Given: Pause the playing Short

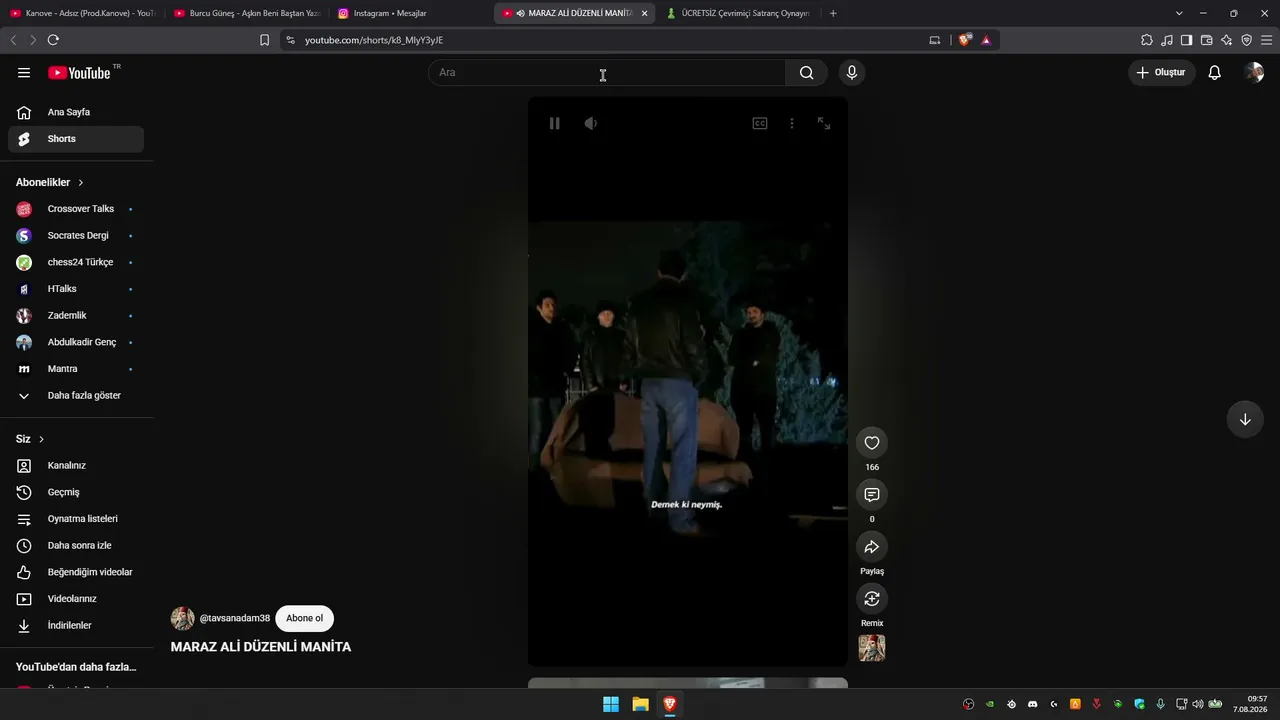Looking at the screenshot, I should tap(554, 123).
